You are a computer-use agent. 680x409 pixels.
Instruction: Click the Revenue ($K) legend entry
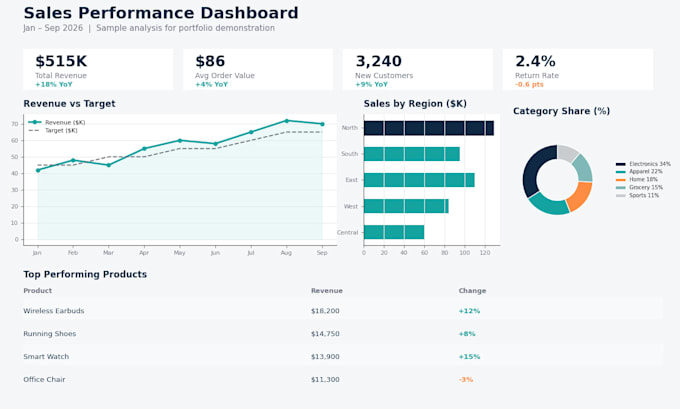[57, 122]
